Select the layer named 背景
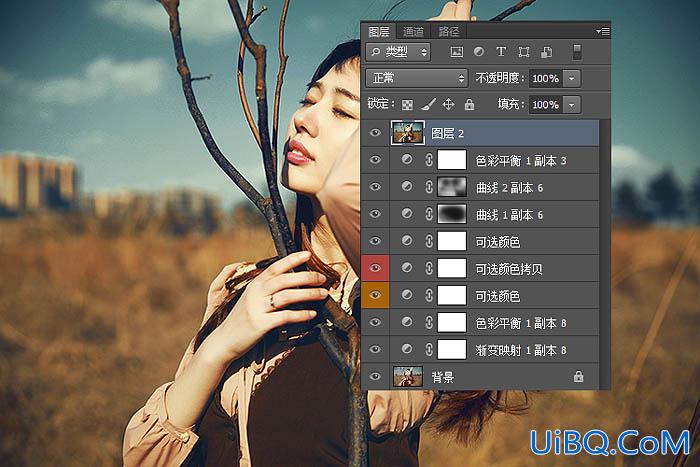700x467 pixels. 442,378
